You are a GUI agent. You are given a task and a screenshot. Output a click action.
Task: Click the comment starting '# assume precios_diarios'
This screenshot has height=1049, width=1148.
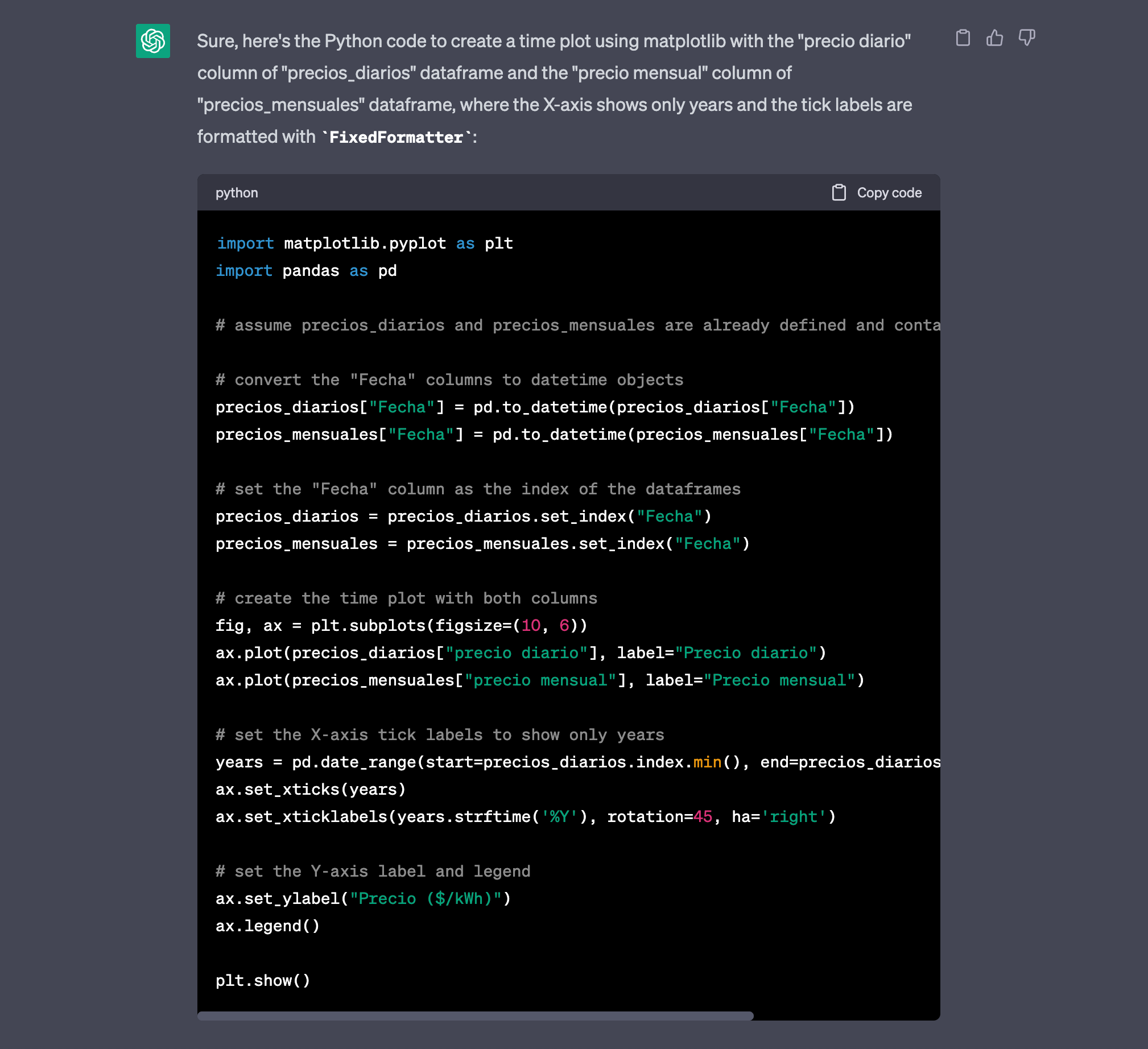[577, 325]
